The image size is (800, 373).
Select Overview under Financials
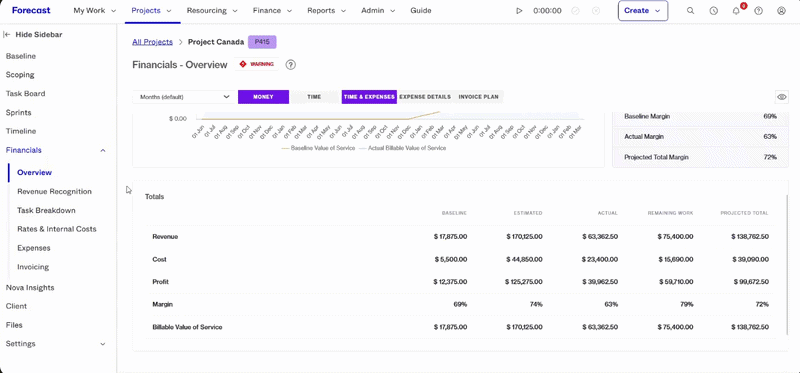click(35, 172)
